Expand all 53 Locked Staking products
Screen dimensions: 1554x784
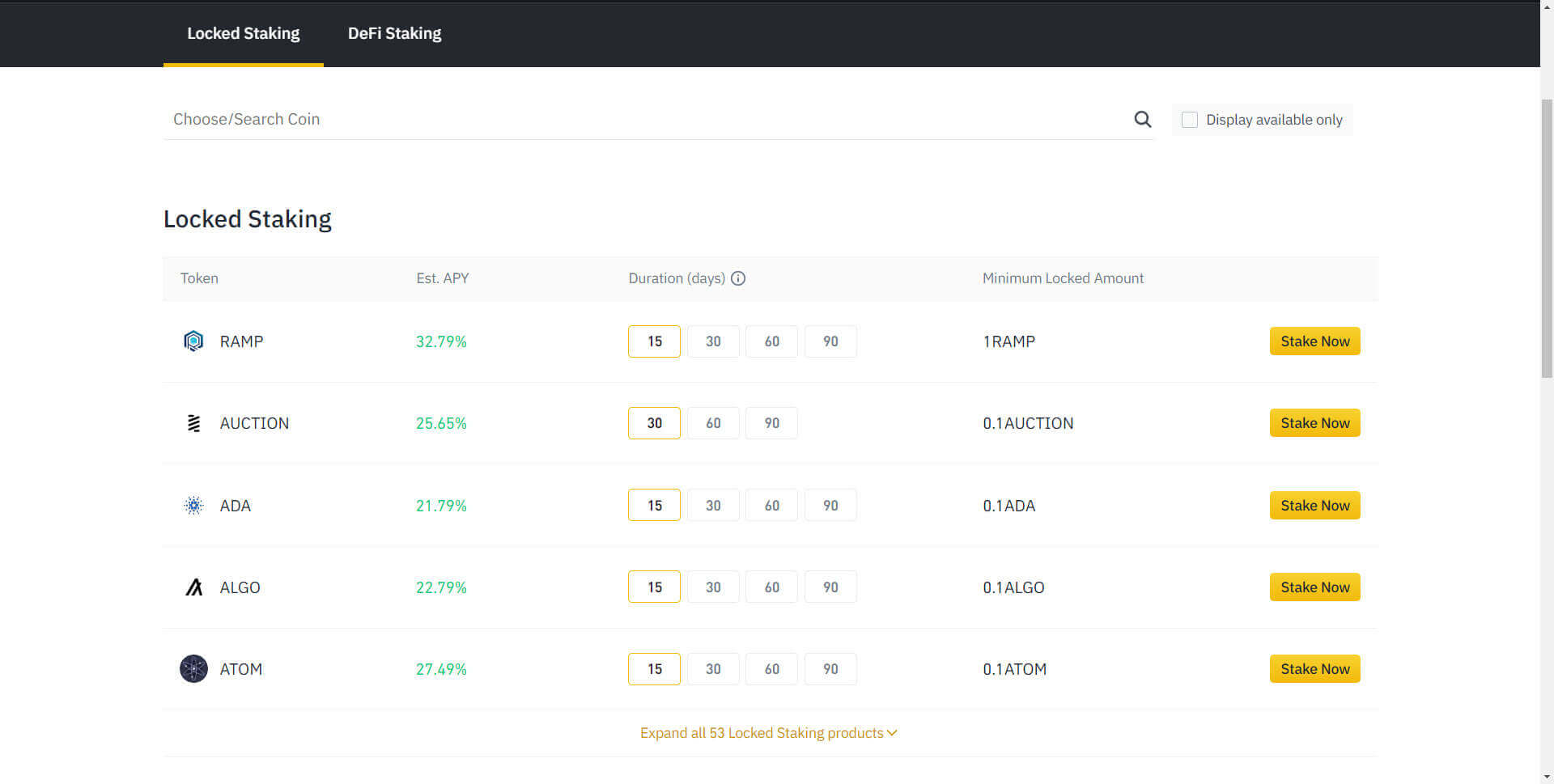pyautogui.click(x=768, y=733)
